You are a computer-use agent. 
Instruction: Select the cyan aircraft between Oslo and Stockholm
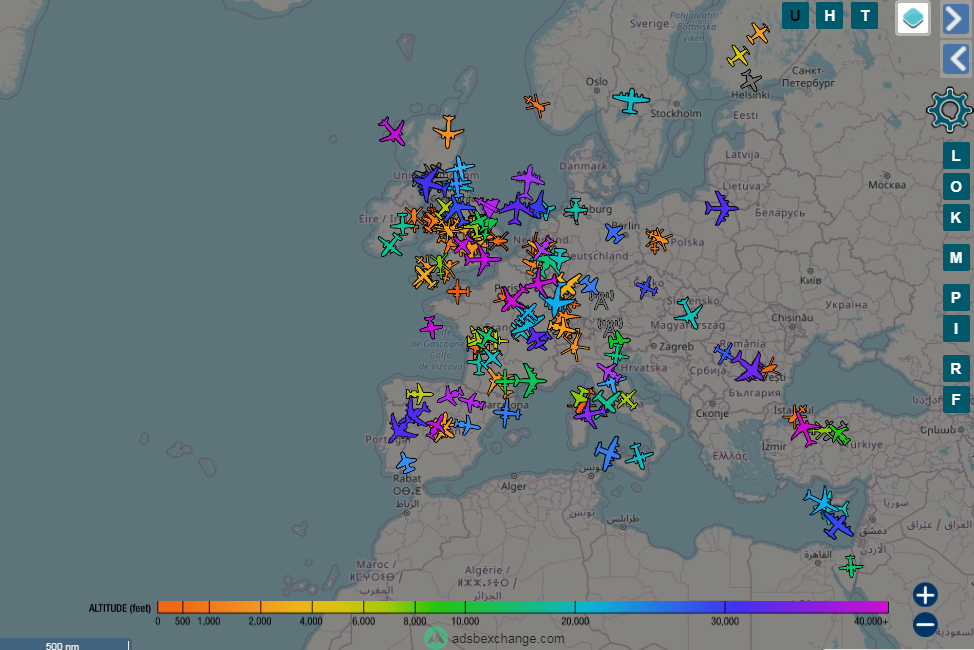click(630, 100)
